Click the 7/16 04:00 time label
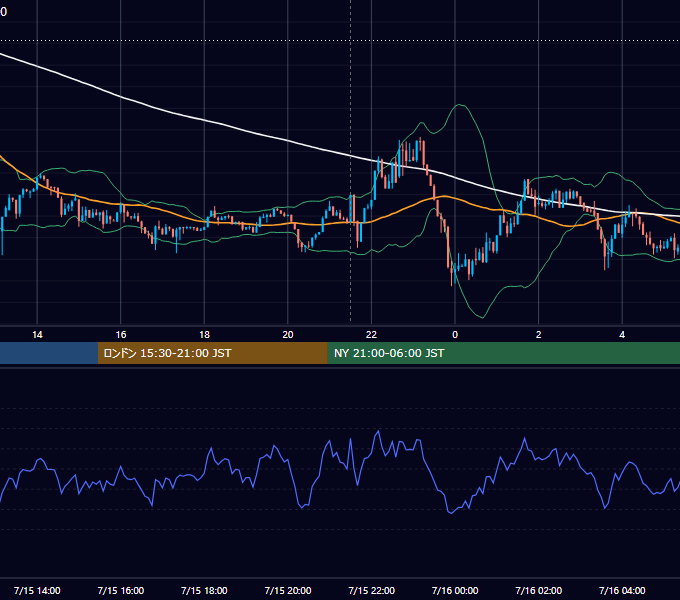 (x=622, y=590)
